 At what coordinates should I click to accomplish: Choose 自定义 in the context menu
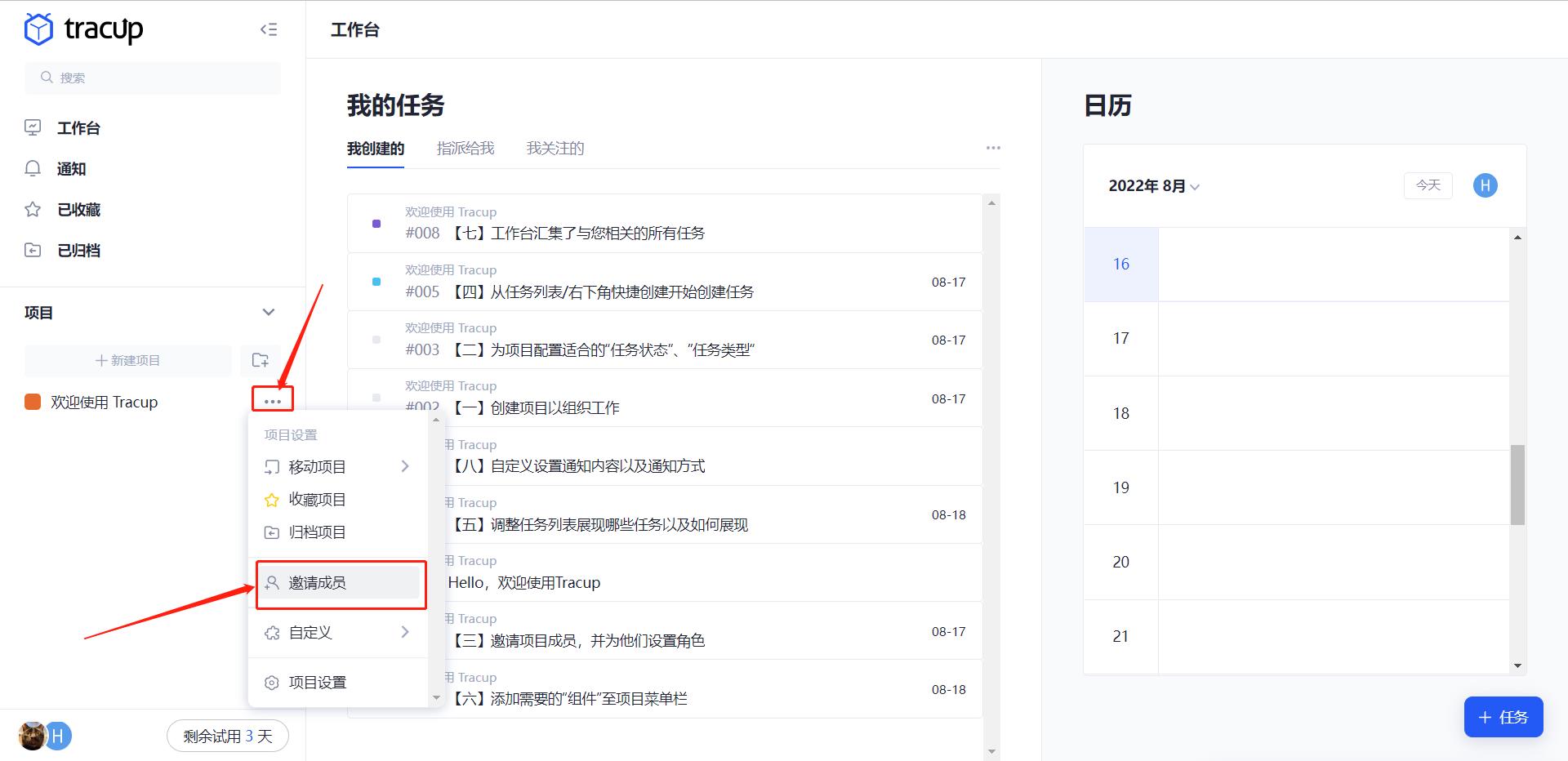tap(310, 632)
